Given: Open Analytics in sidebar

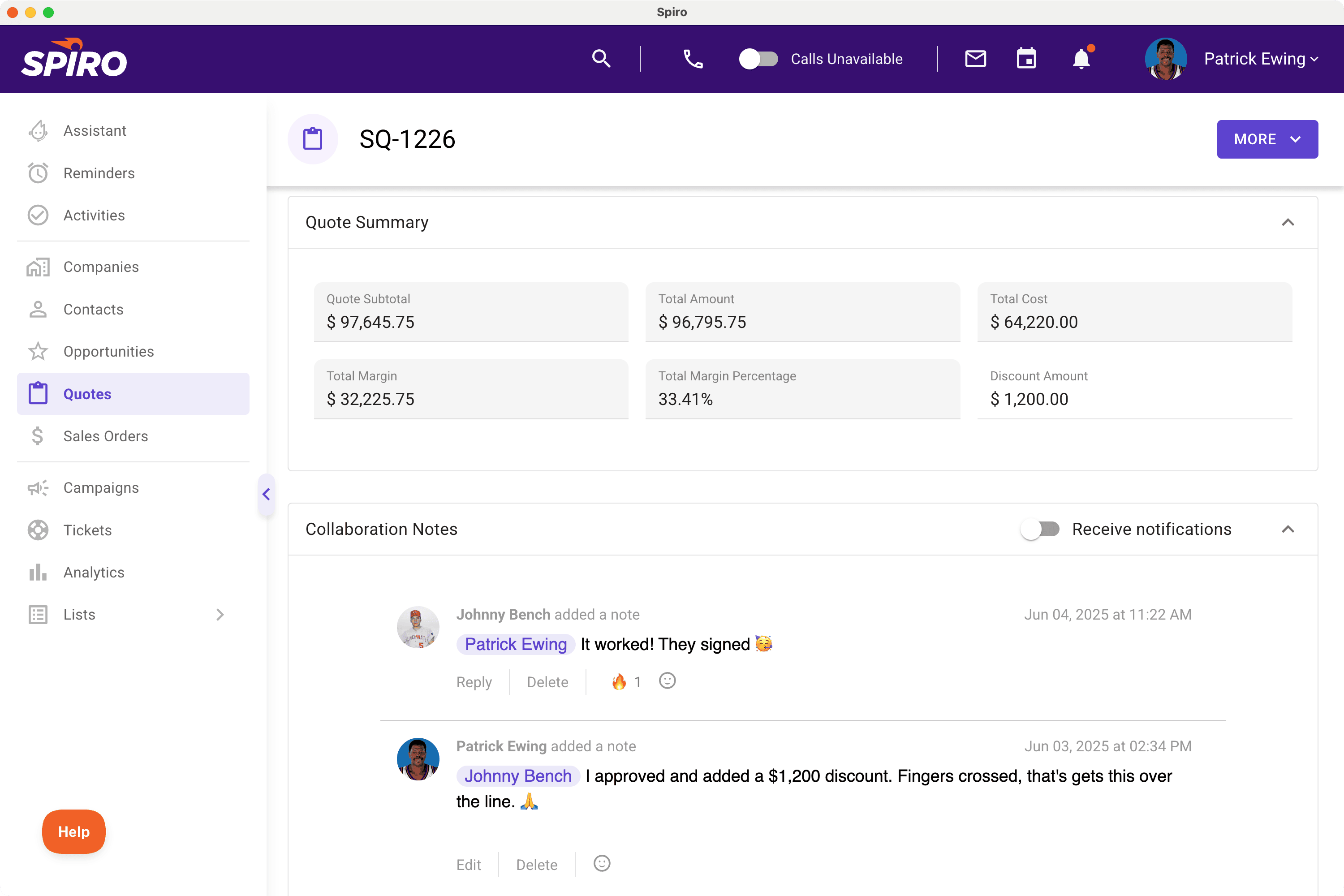Looking at the screenshot, I should click(133, 572).
